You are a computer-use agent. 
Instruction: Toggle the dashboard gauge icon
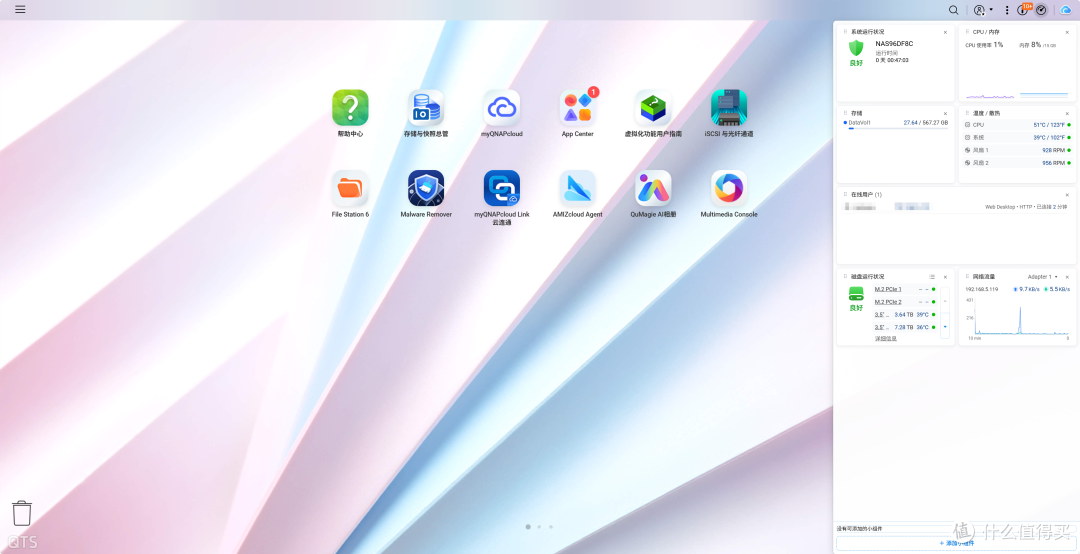pos(1041,10)
